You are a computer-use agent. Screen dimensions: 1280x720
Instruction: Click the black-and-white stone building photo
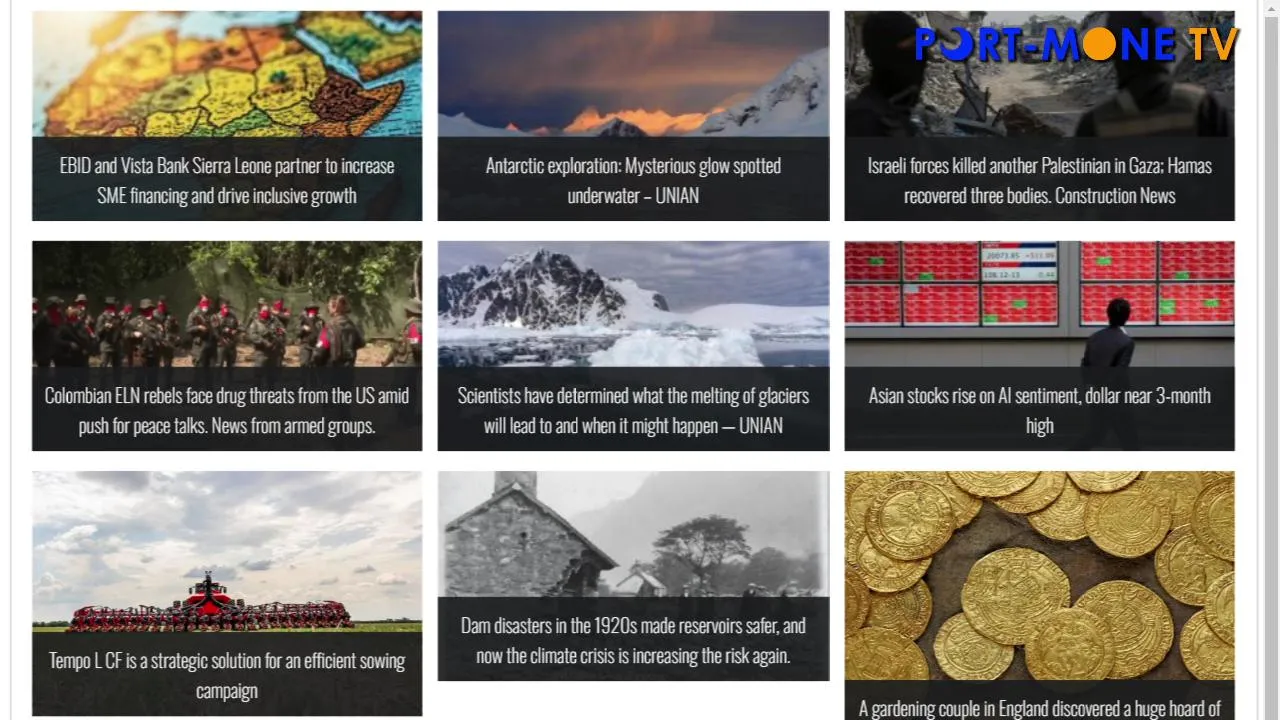point(633,534)
